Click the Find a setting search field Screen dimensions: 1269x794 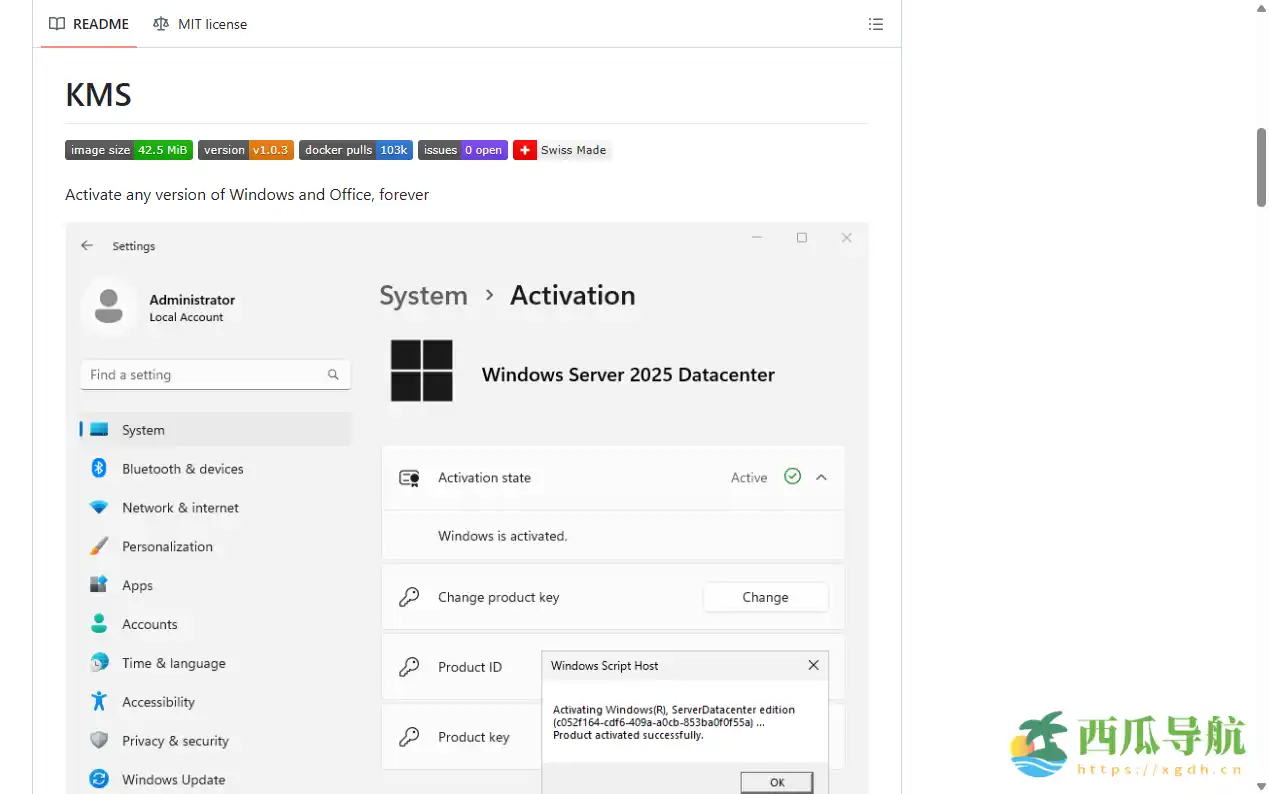click(x=215, y=374)
